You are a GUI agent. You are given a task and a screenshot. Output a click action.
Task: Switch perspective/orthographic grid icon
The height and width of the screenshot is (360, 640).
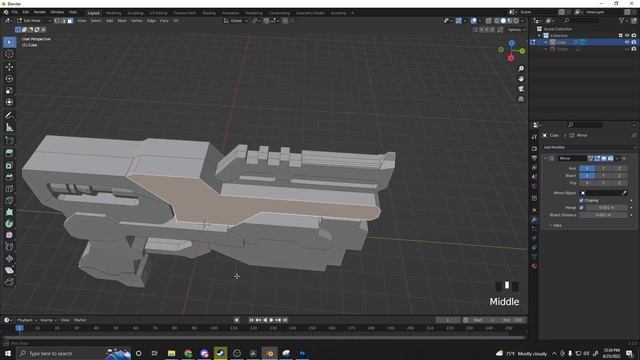pos(521,99)
